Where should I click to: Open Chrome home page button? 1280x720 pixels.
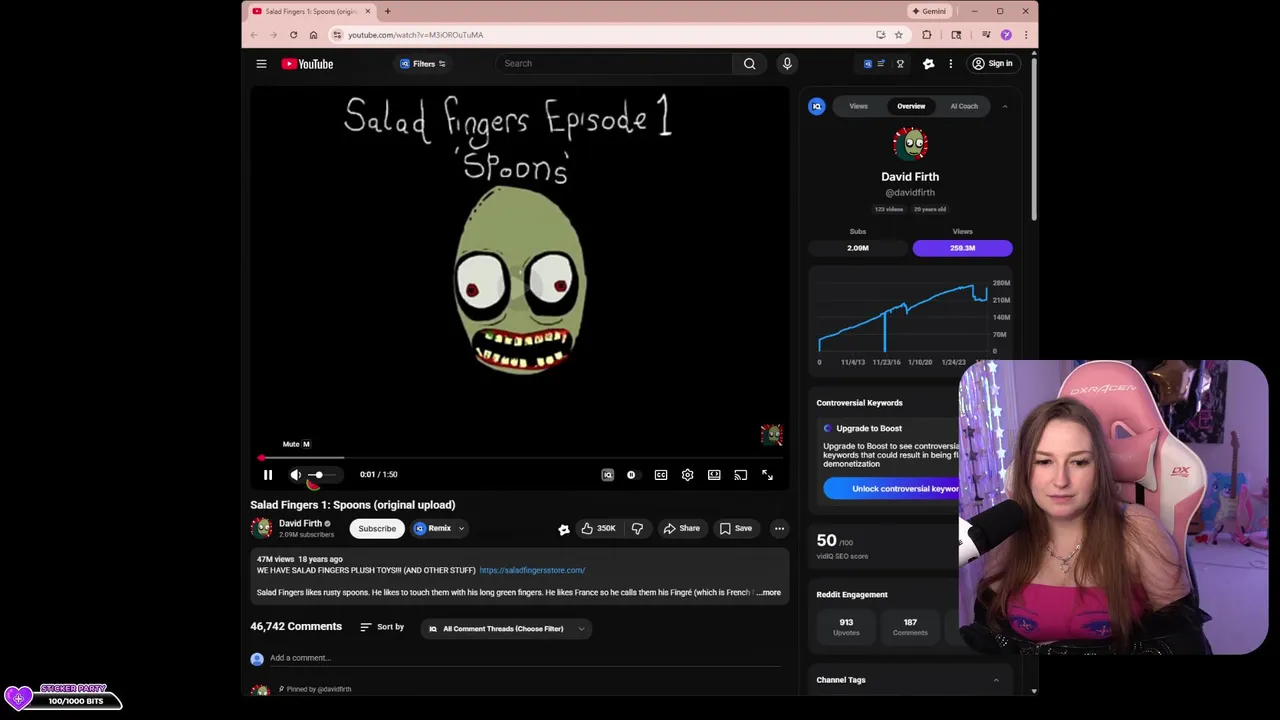313,35
